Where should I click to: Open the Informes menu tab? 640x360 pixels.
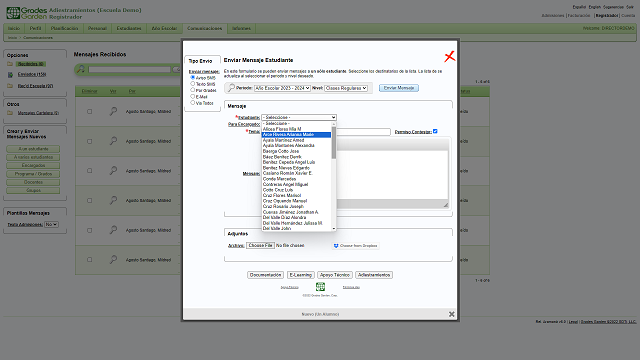(241, 28)
